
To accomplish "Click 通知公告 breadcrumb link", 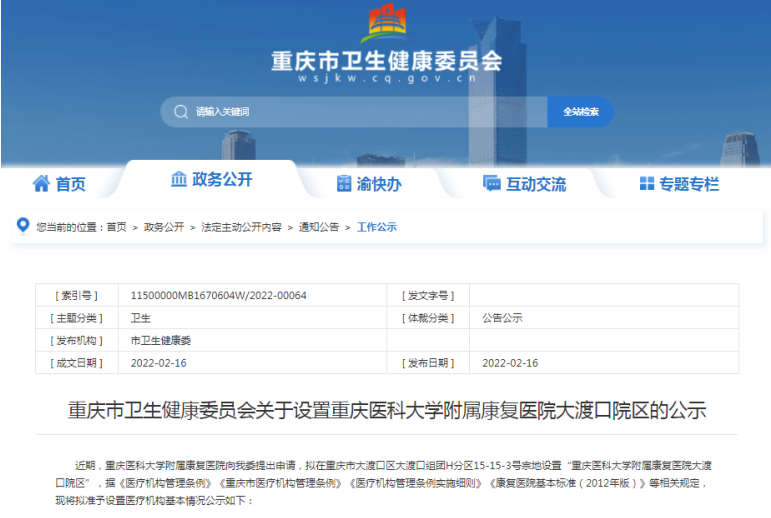I will (319, 227).
